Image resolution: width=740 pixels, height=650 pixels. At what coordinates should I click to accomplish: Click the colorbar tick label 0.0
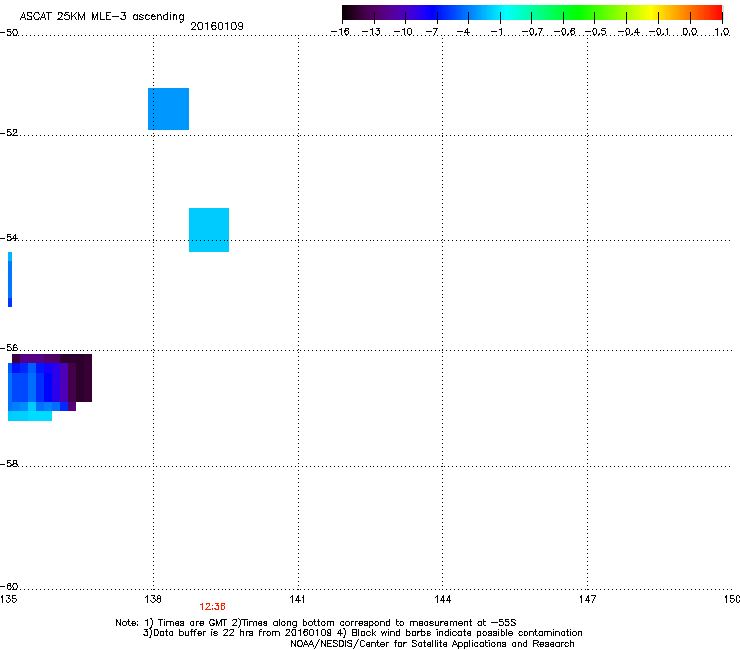pyautogui.click(x=690, y=32)
